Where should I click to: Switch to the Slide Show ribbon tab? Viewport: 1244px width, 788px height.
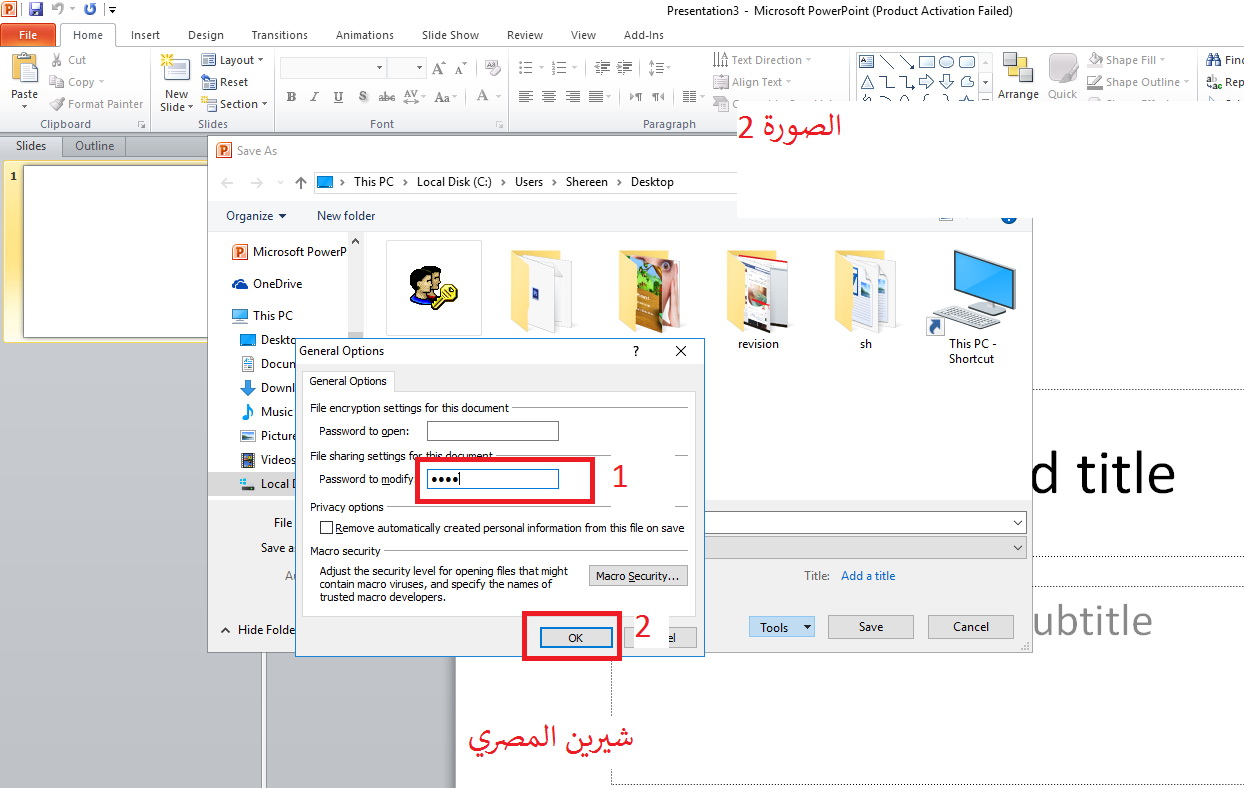(450, 35)
